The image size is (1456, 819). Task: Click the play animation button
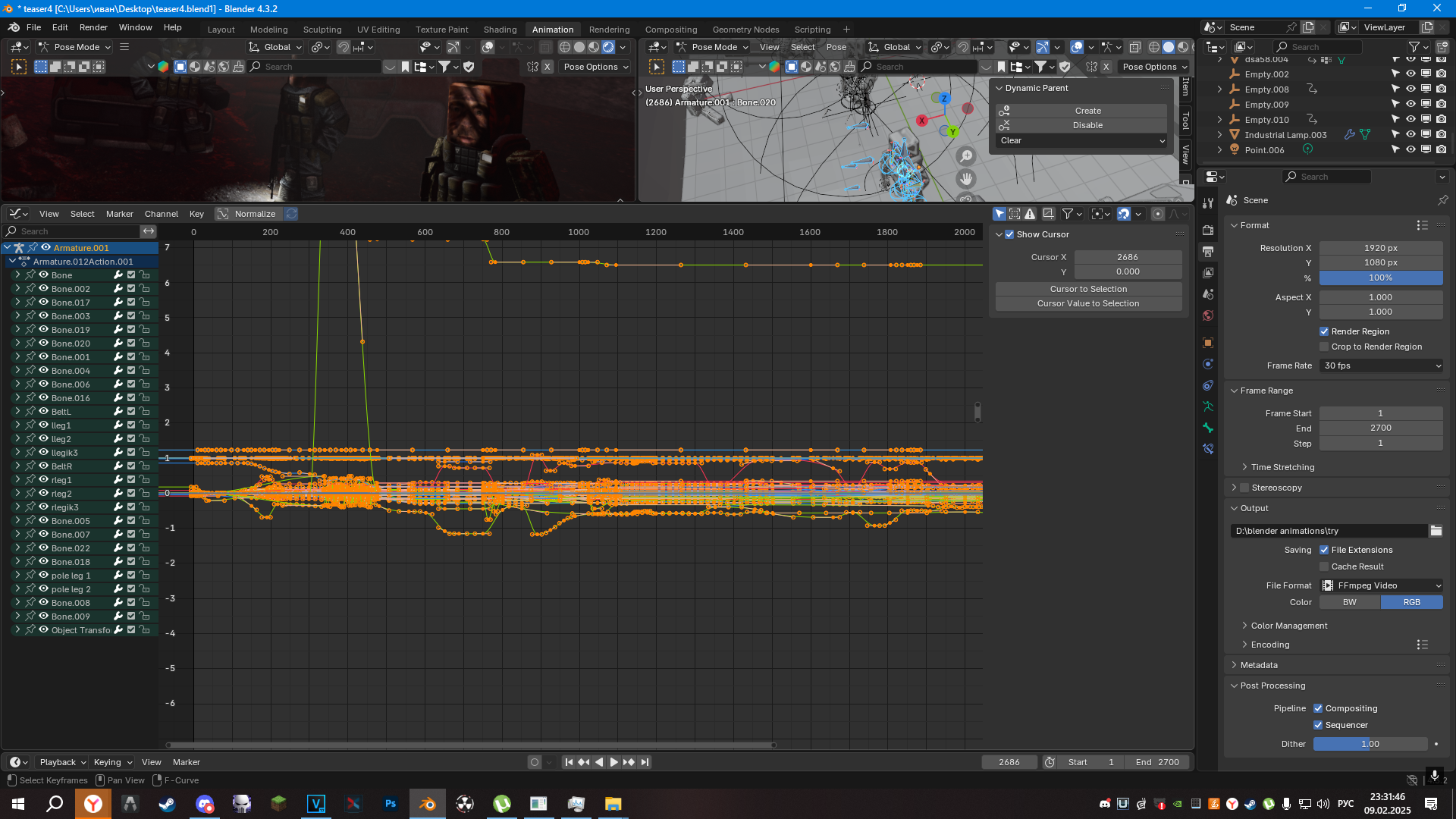613,762
